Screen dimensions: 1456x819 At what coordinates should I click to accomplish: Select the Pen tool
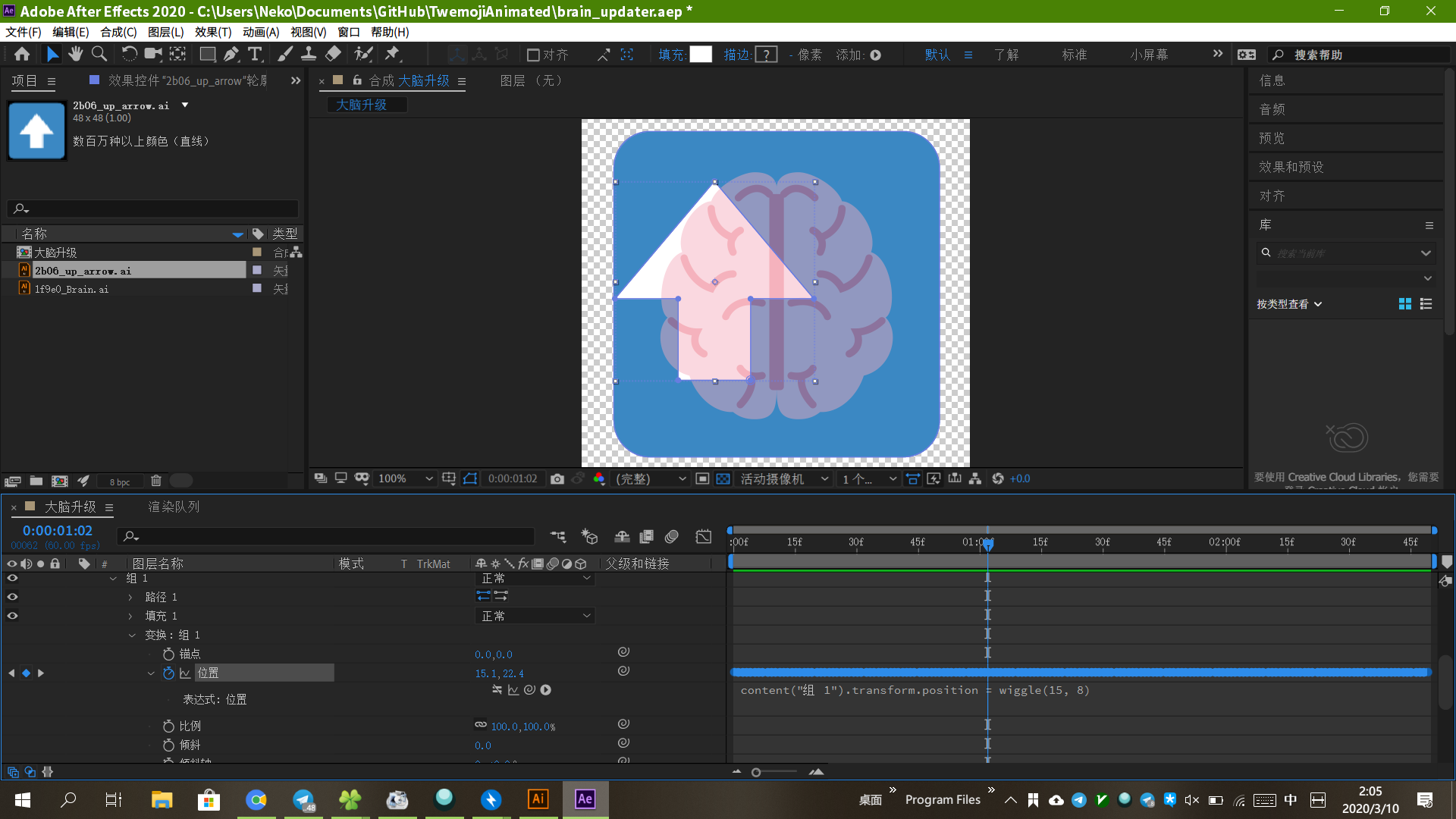tap(231, 54)
